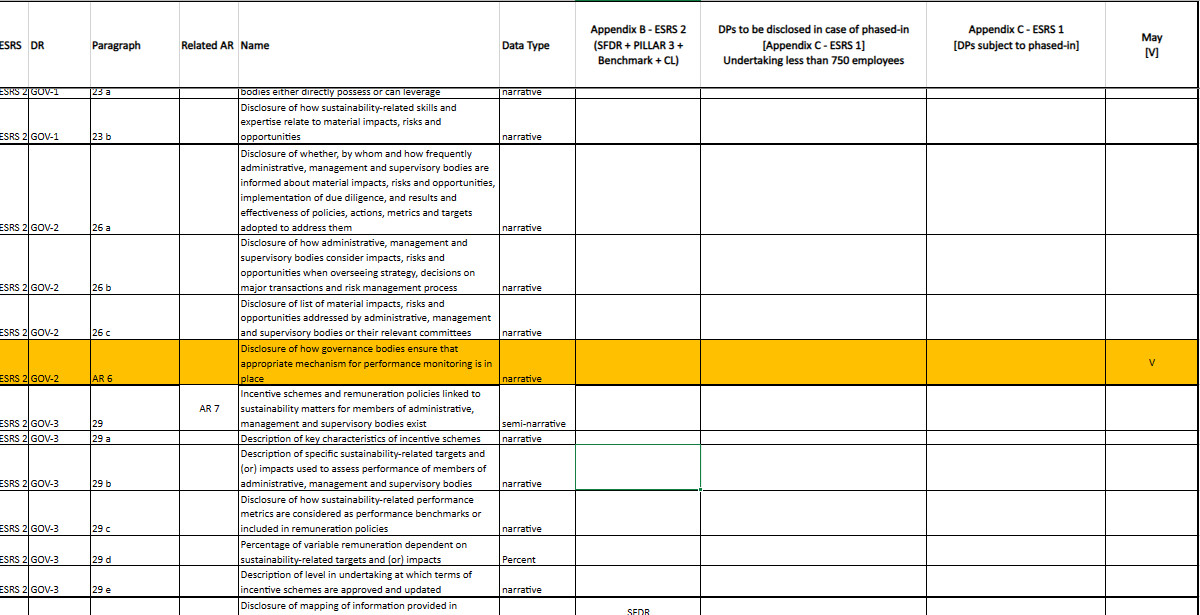Click the 'Data Type' header cell
Viewport: 1200px width, 615px height.
(537, 45)
